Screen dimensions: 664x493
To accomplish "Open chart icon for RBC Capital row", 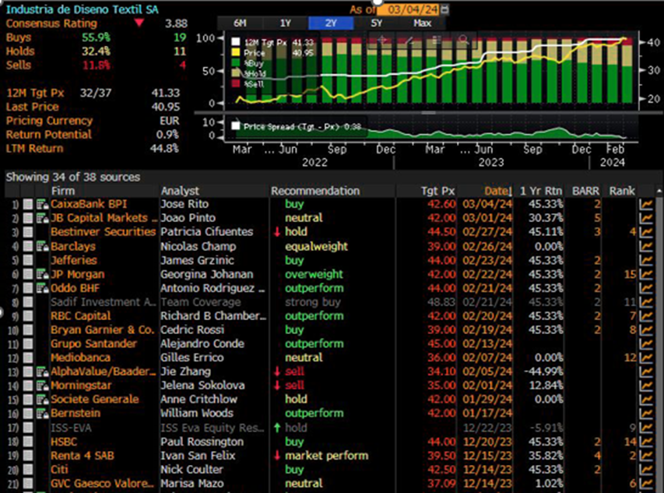I will (x=646, y=316).
